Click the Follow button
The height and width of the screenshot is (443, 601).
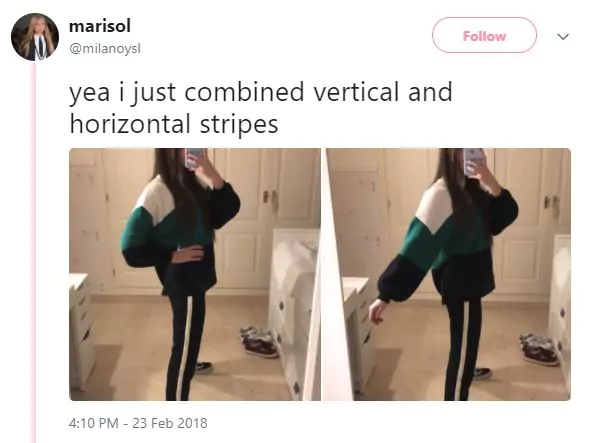(484, 35)
